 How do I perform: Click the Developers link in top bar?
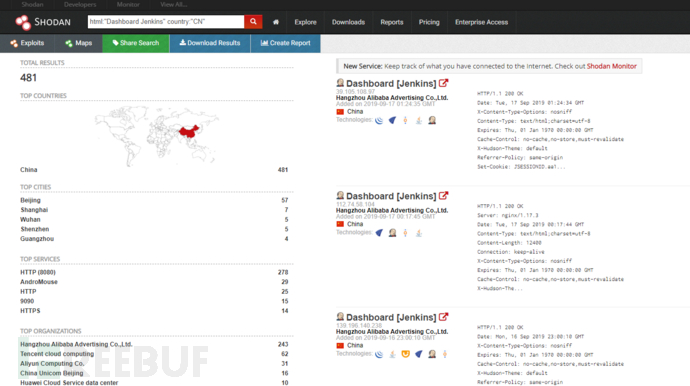(x=80, y=4)
